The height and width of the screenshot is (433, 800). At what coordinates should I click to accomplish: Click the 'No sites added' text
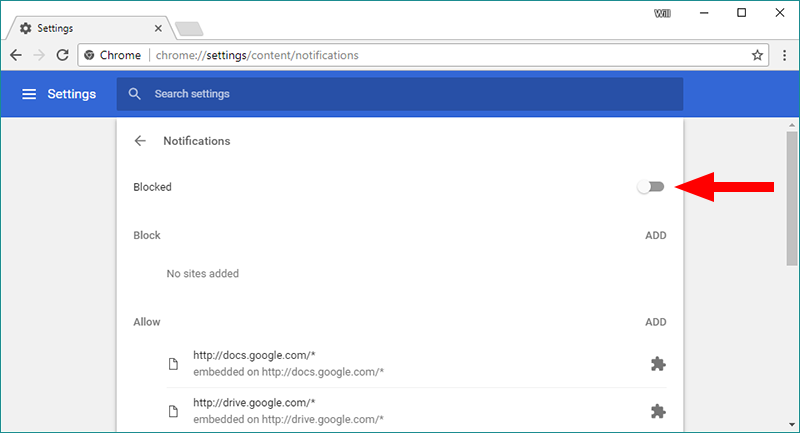point(203,273)
